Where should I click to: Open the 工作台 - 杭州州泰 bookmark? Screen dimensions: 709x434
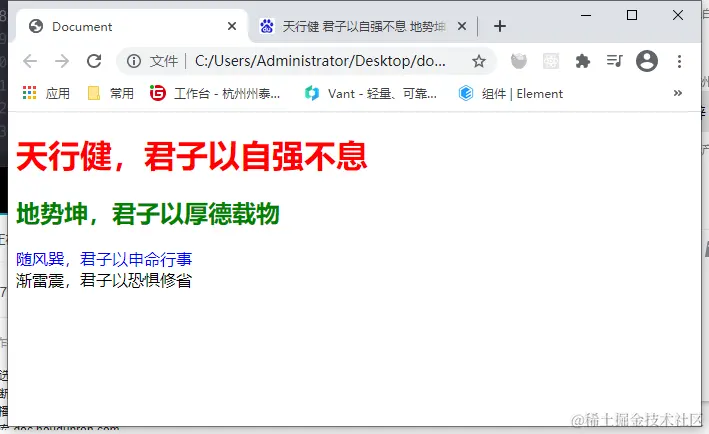[215, 94]
